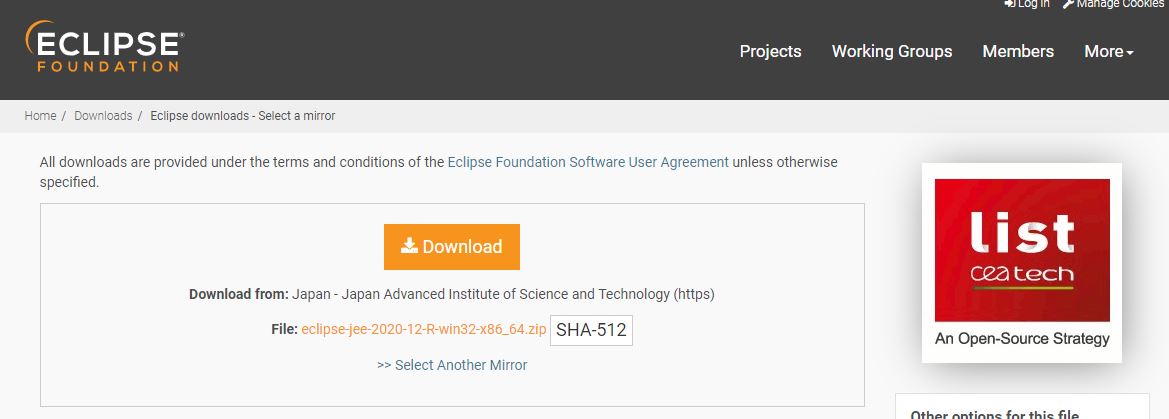Click the Japan Advanced Institute mirror text
Viewport: 1169px width, 419px height.
coord(502,294)
